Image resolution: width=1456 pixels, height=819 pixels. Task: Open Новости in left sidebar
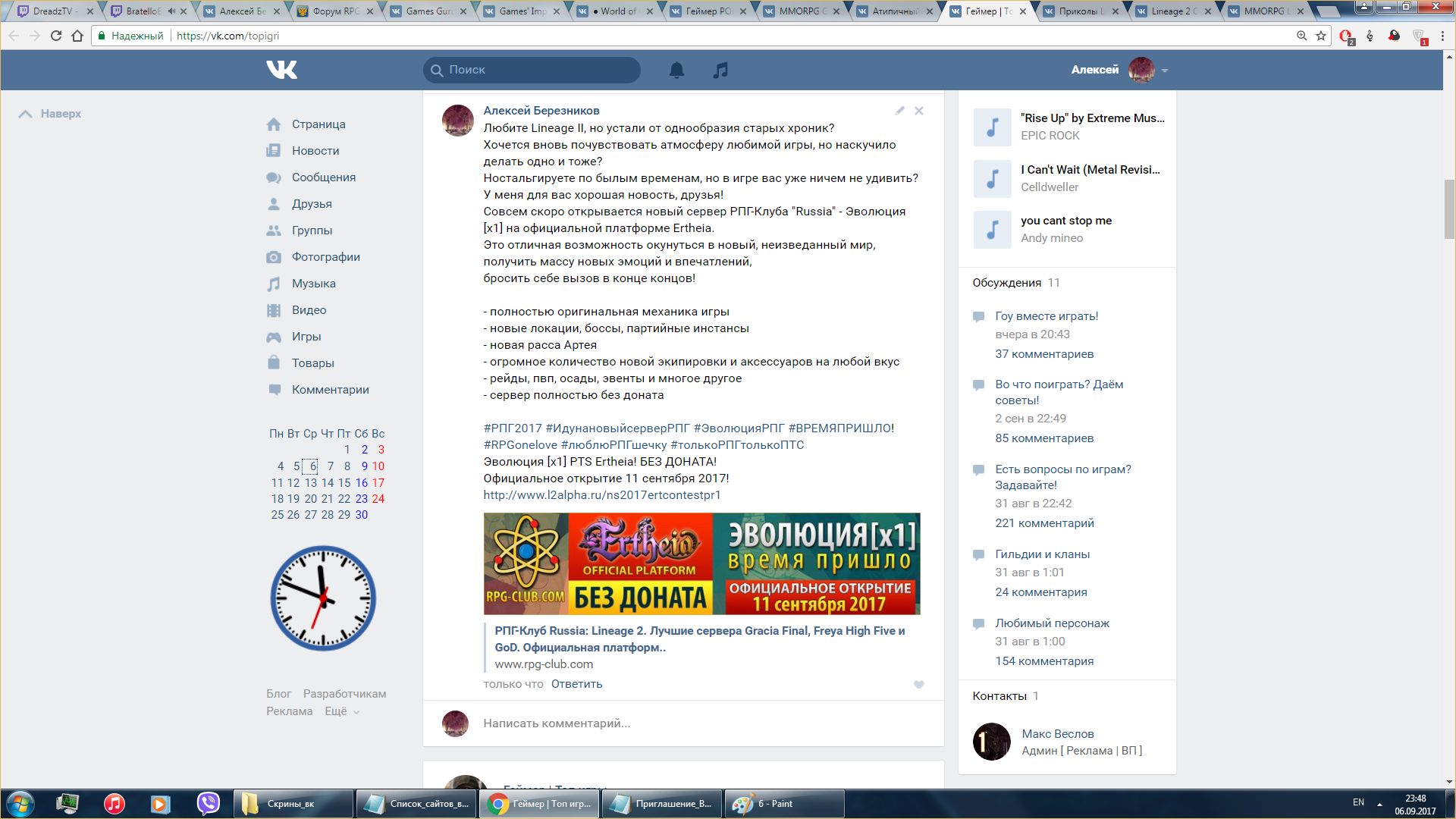[x=315, y=151]
